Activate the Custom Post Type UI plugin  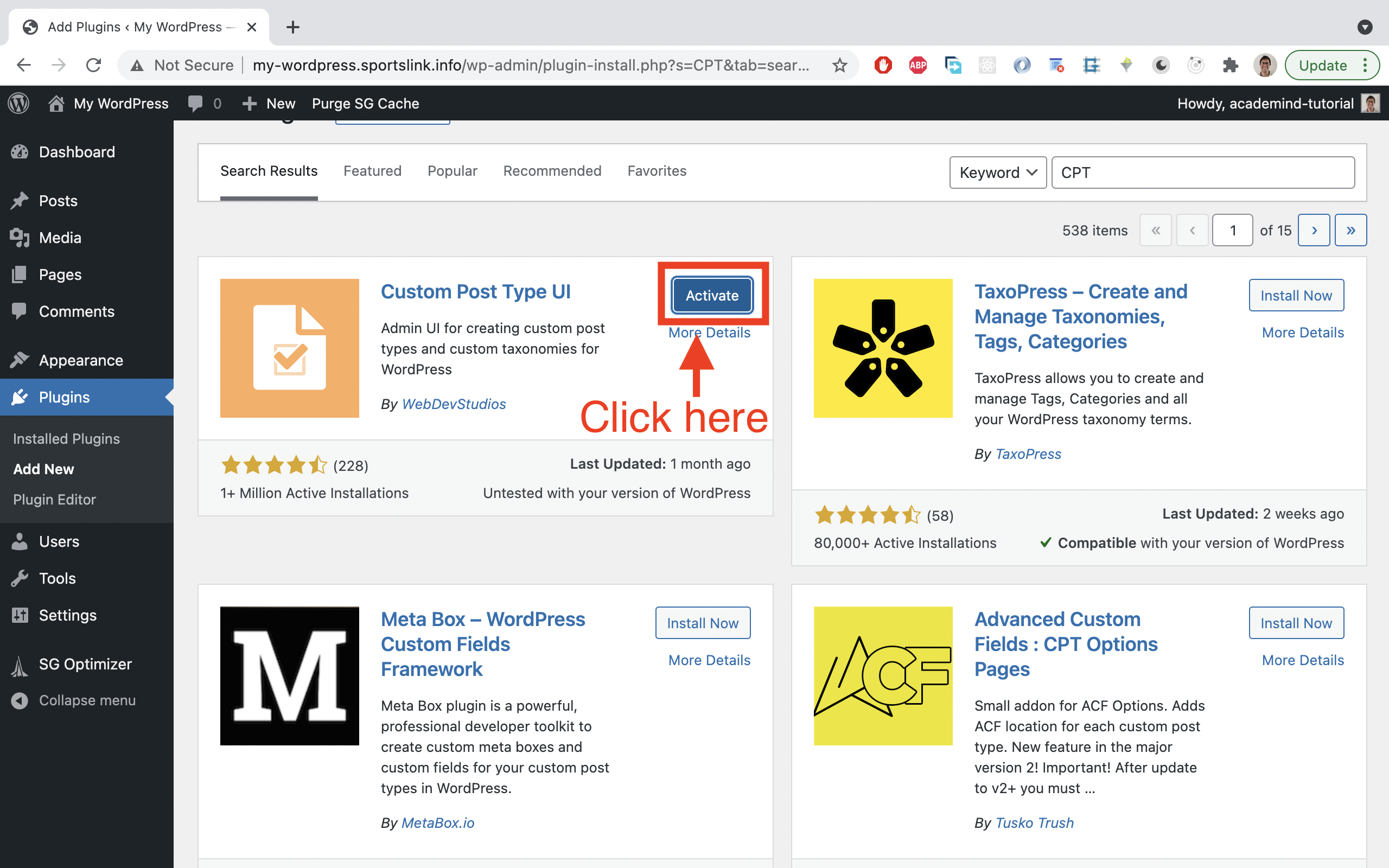click(712, 295)
